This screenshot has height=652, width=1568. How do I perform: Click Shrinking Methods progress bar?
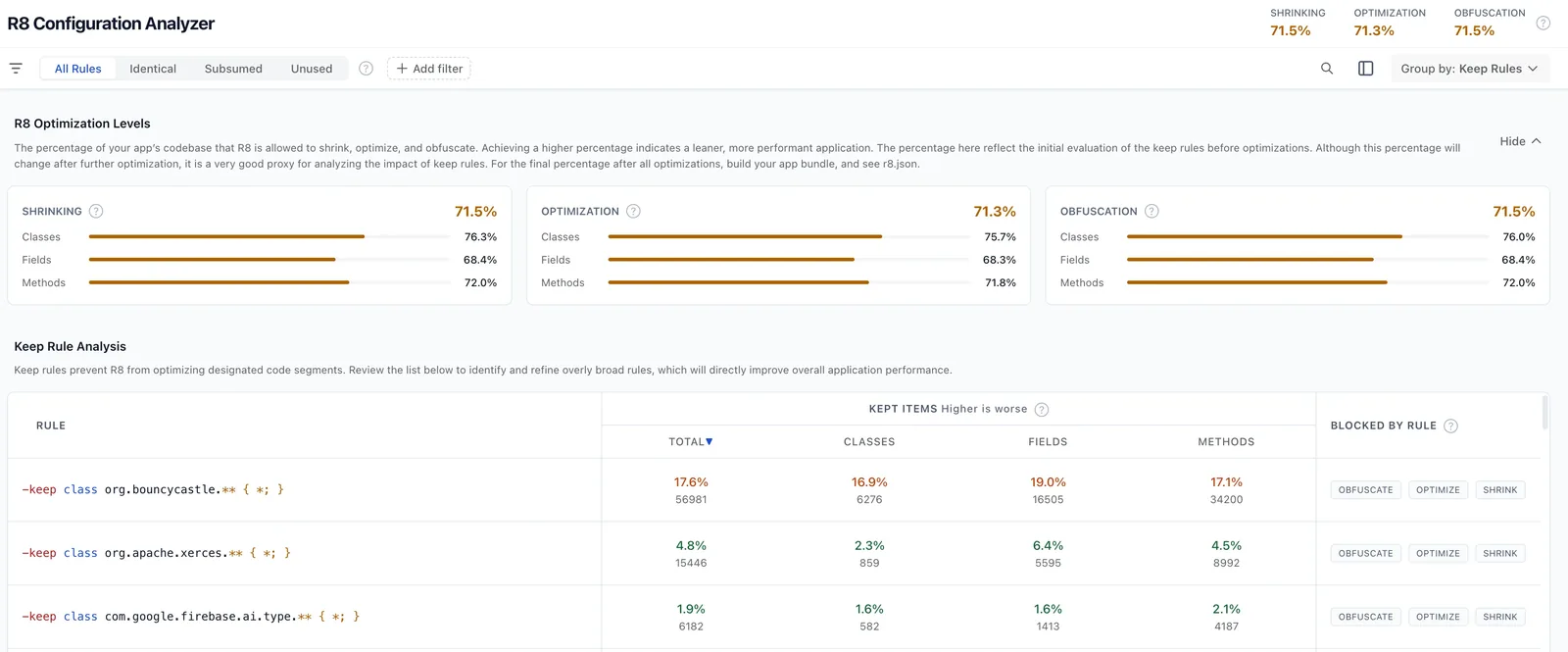[269, 282]
